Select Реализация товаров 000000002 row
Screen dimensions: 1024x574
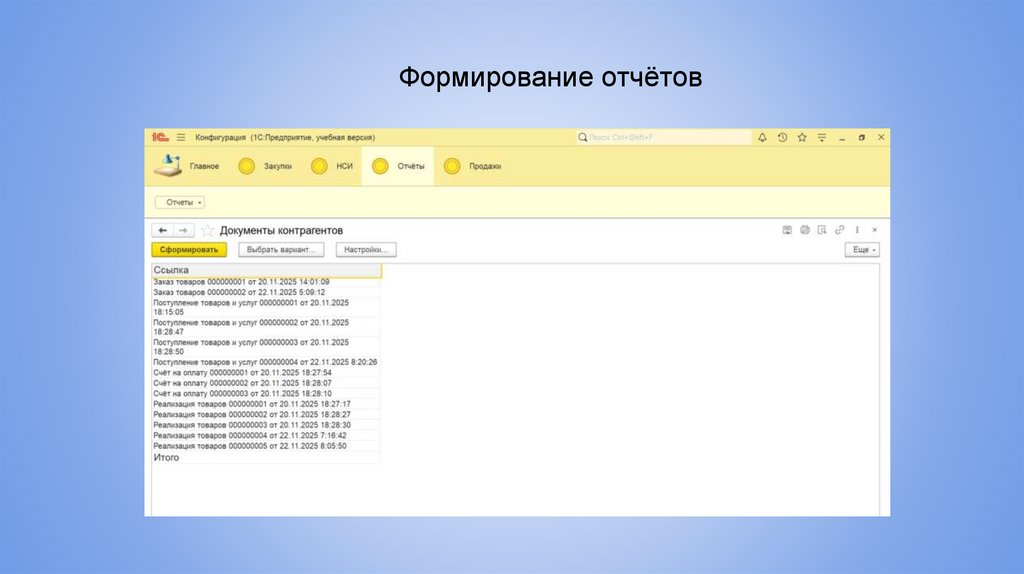point(266,415)
